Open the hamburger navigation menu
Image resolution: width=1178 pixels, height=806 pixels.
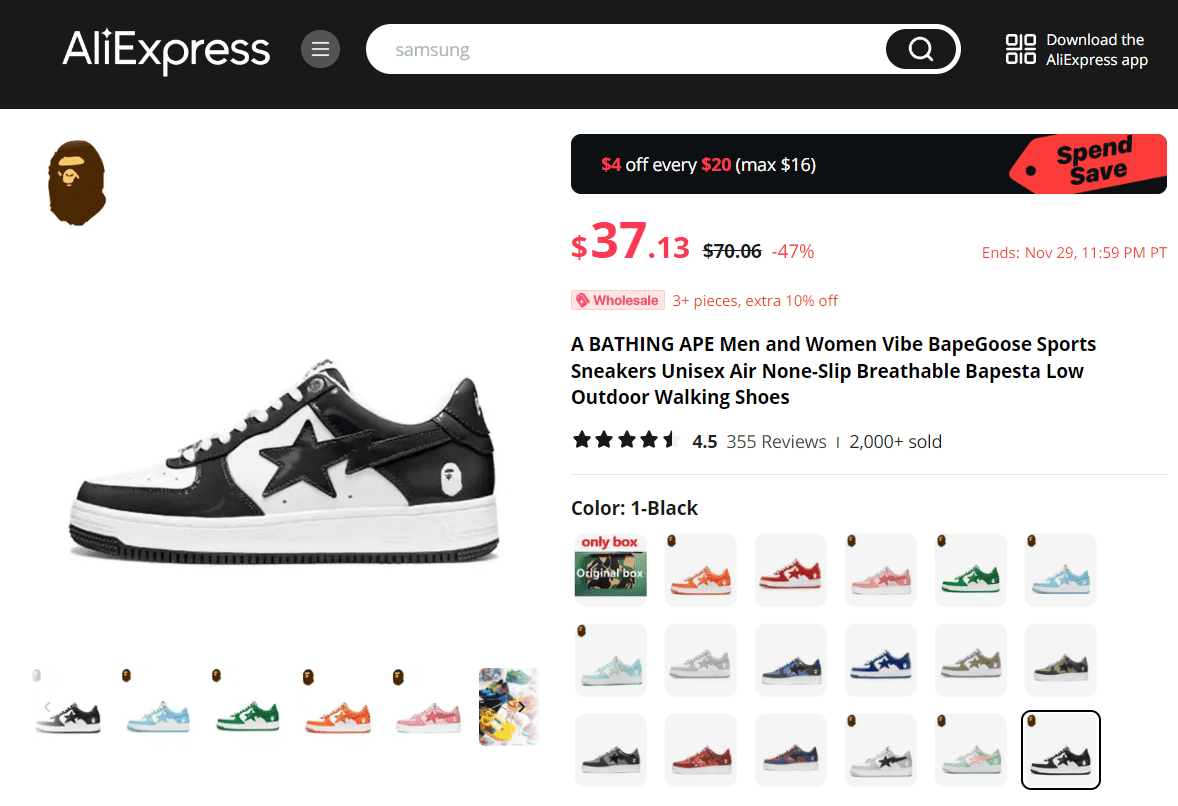tap(320, 49)
